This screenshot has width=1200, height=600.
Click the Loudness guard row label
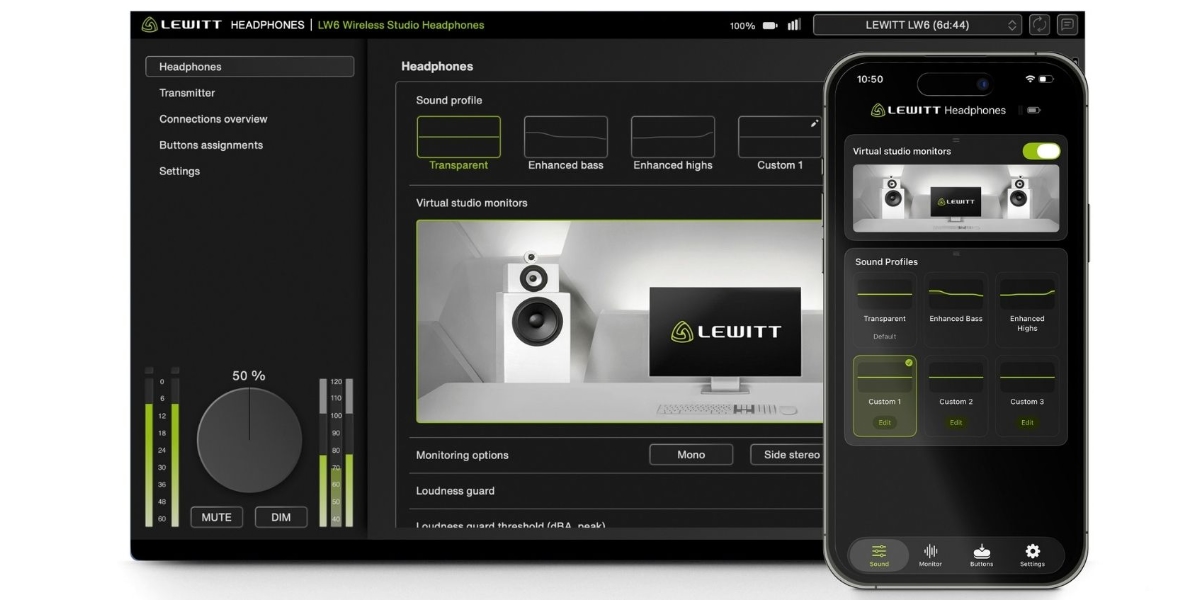tap(455, 491)
